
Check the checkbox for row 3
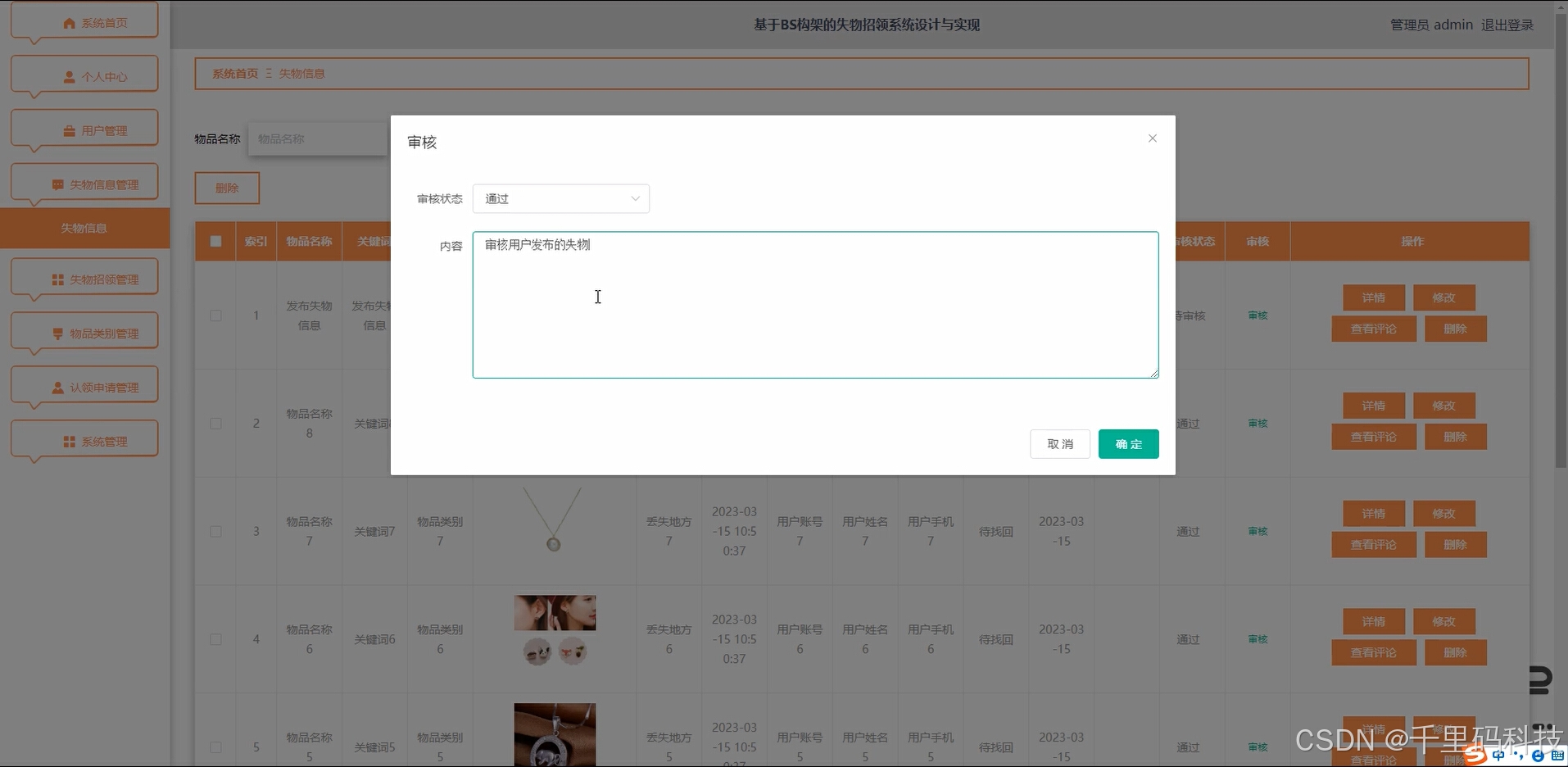[215, 532]
